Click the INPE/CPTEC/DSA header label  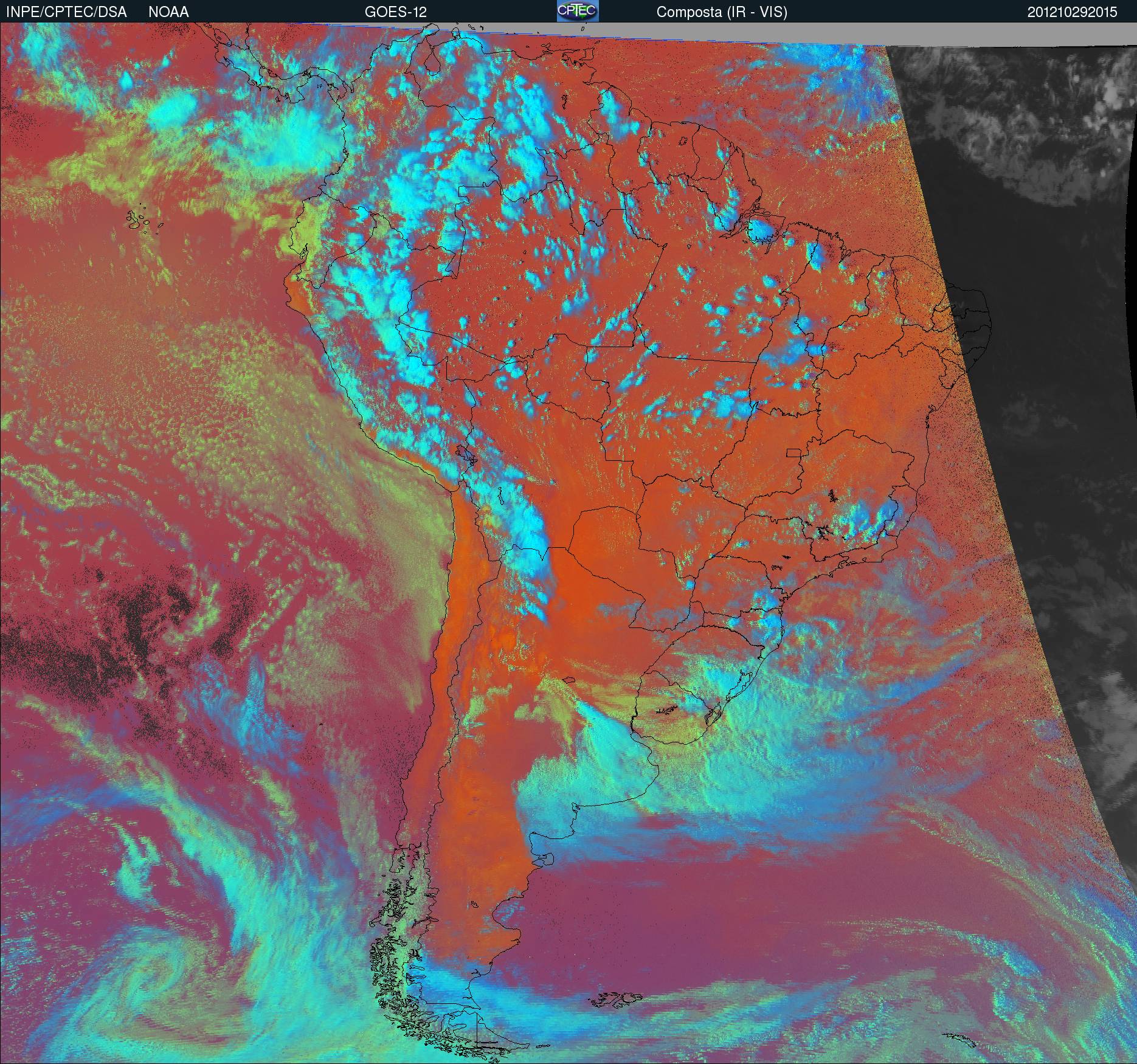click(x=66, y=12)
